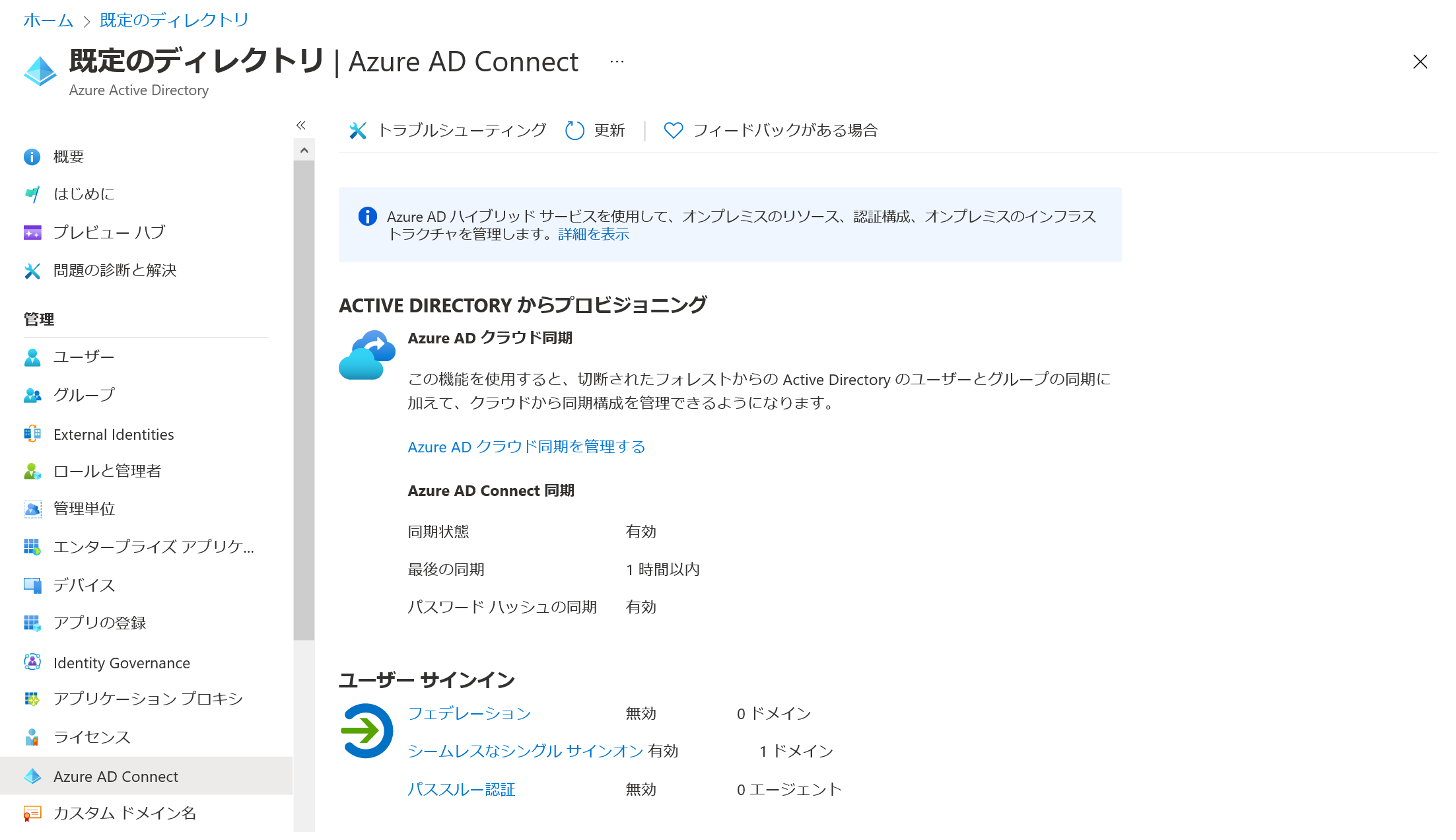Click the エンタープライズ アプリケーション grid icon
This screenshot has width=1456, height=840.
[32, 547]
